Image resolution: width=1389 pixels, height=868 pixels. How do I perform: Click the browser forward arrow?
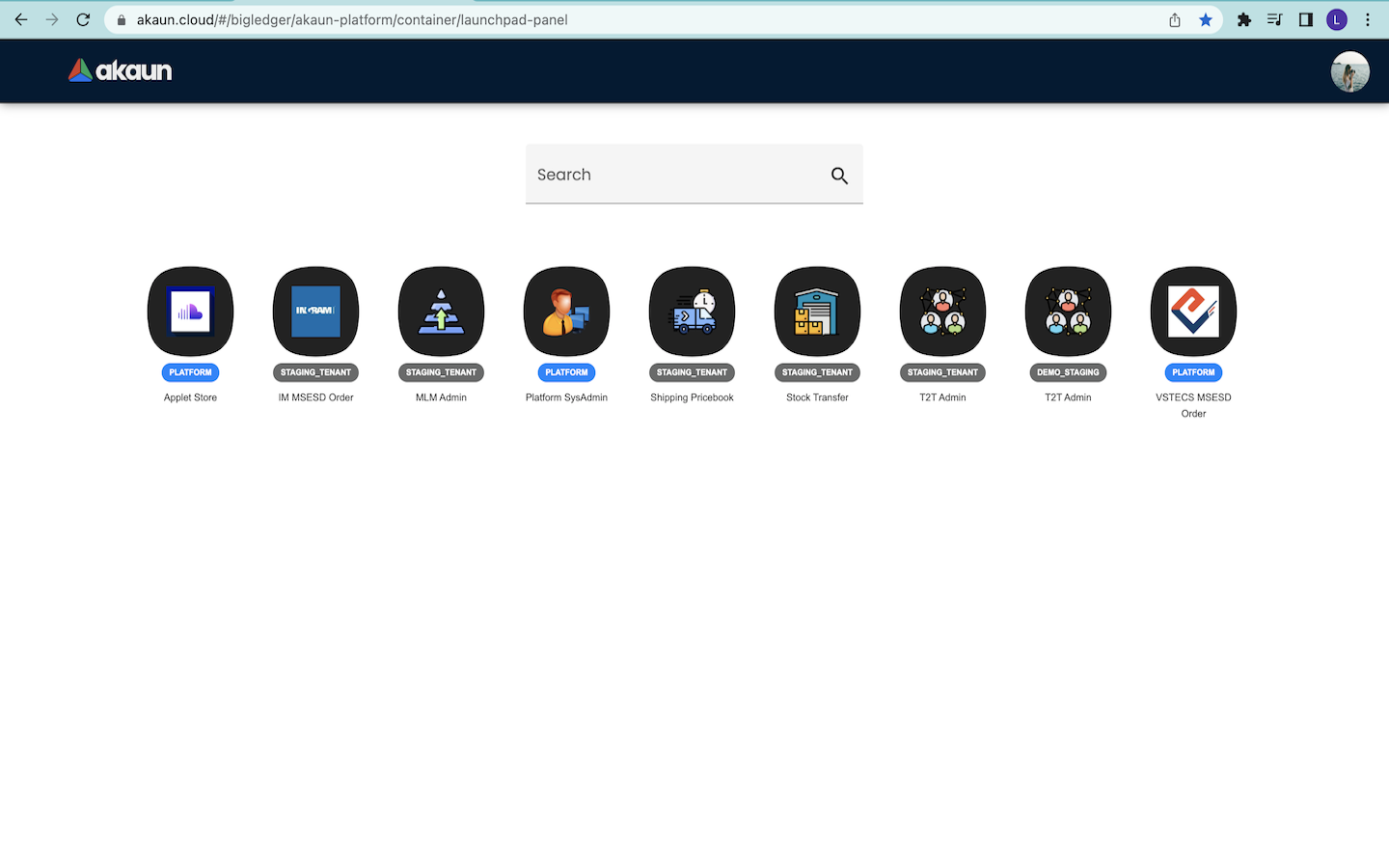click(52, 19)
